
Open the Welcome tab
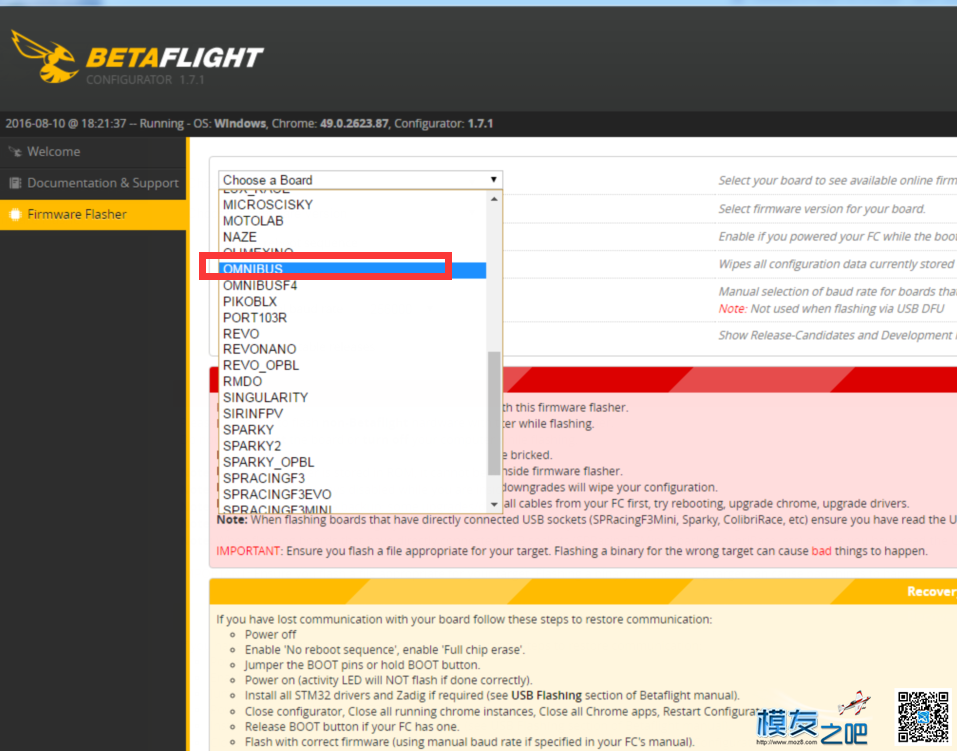pyautogui.click(x=93, y=151)
